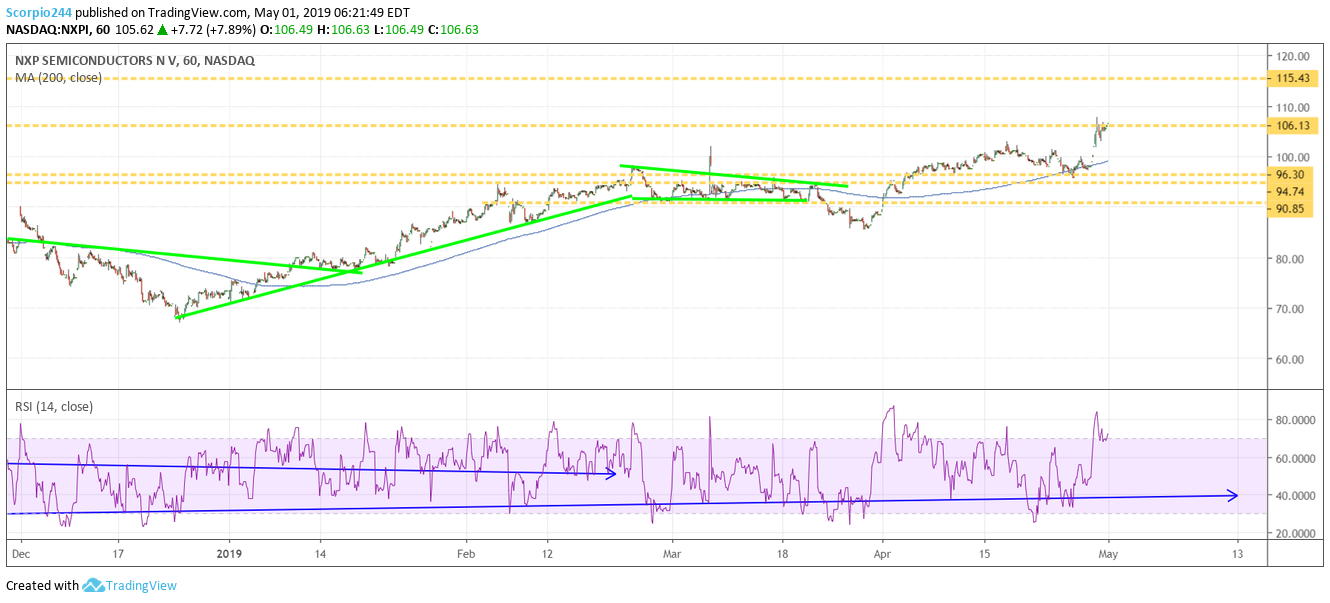Click the 'Feb' label on time axis
Screen dimensions: 1330x603
coord(464,553)
